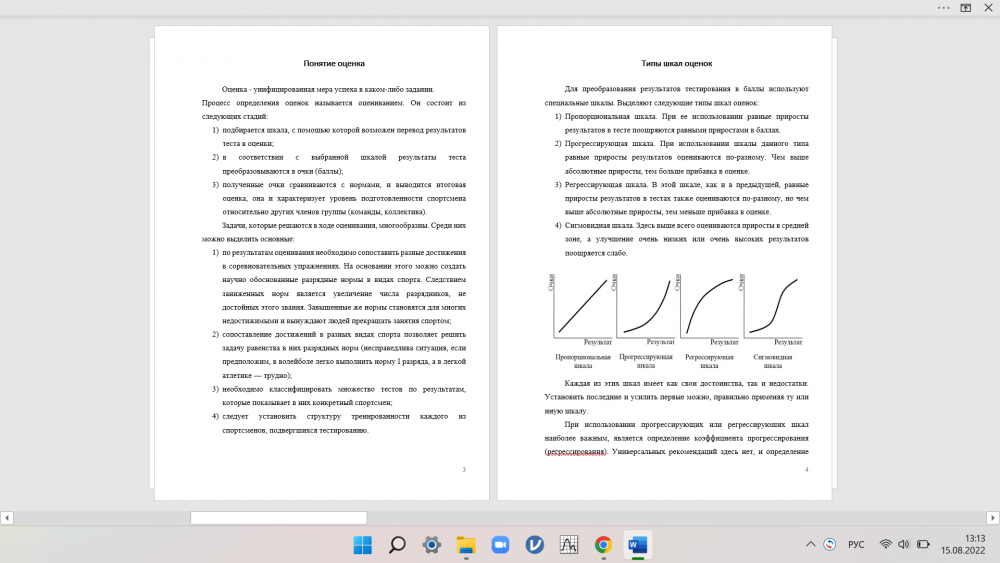
Task: Open the volume control in system tray
Action: click(x=904, y=544)
